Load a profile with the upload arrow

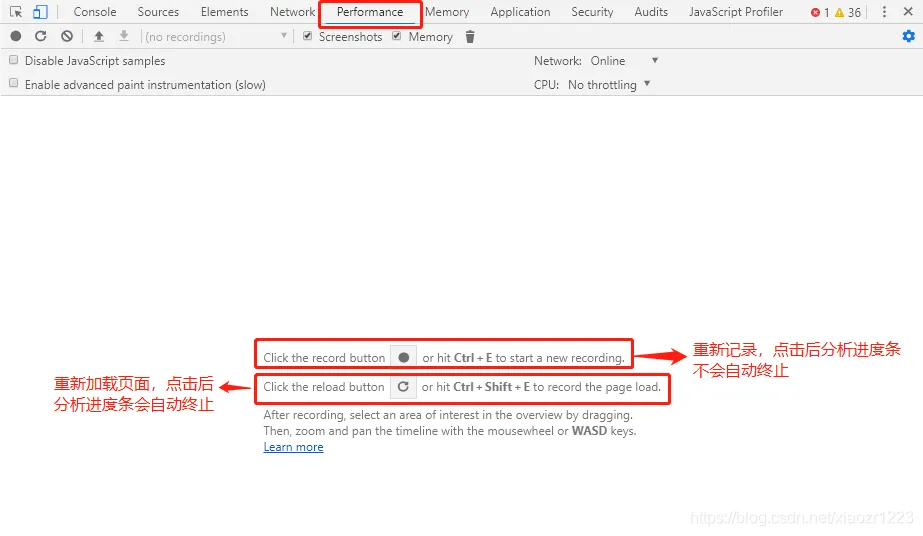pyautogui.click(x=99, y=36)
